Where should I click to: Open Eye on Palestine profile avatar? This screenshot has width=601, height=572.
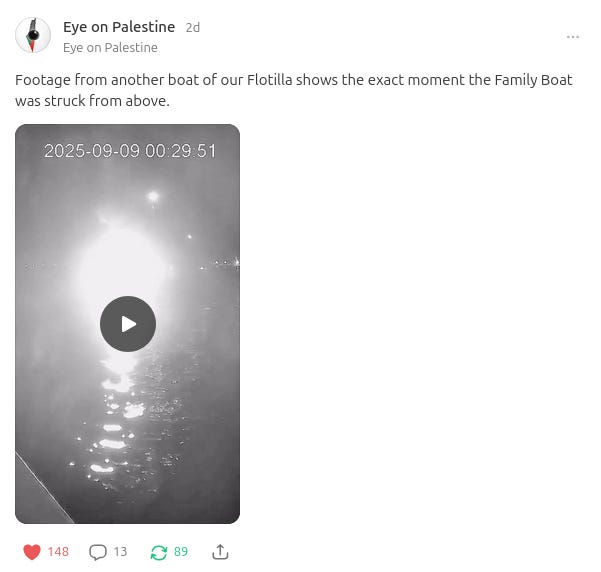[x=33, y=35]
